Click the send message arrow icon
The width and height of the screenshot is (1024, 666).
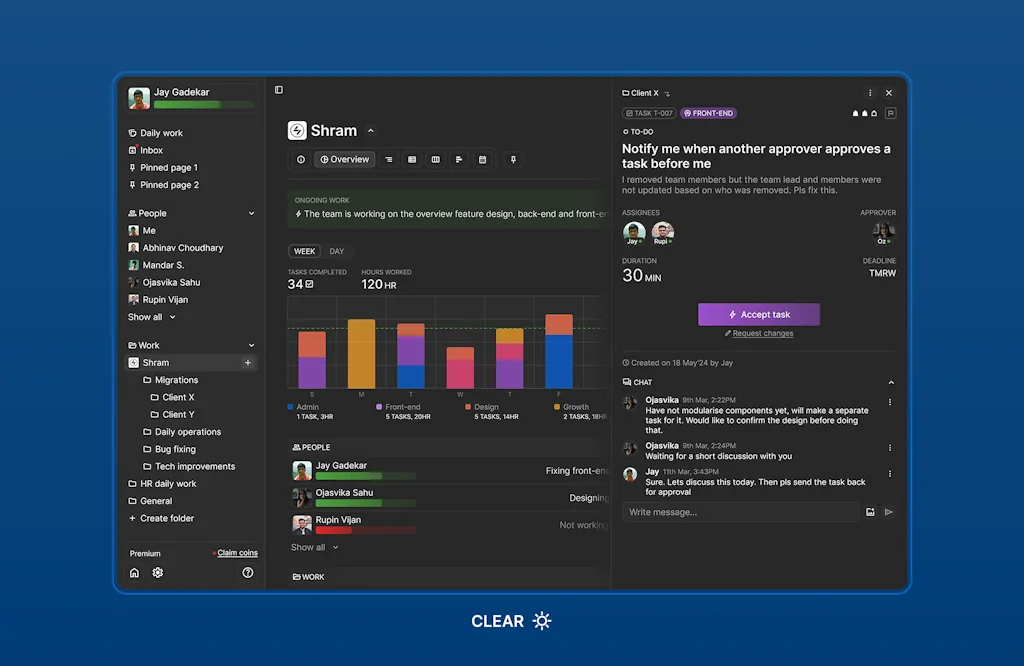(889, 512)
